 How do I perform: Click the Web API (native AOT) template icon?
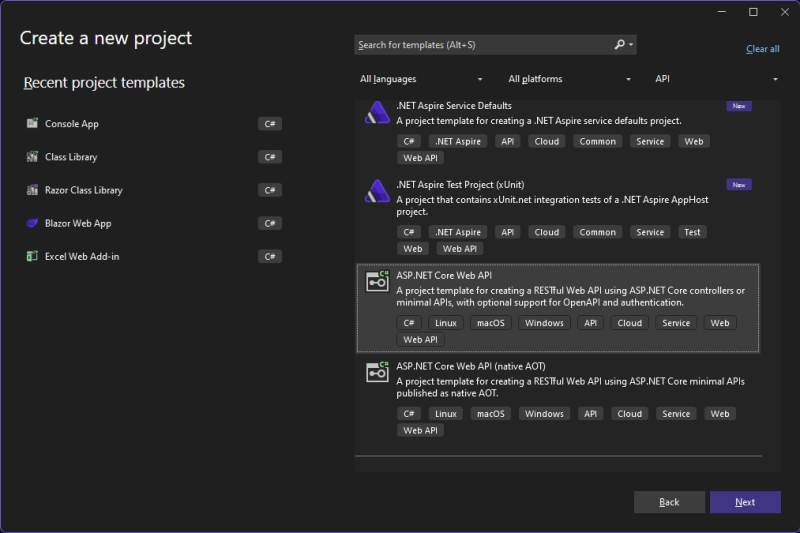point(378,372)
